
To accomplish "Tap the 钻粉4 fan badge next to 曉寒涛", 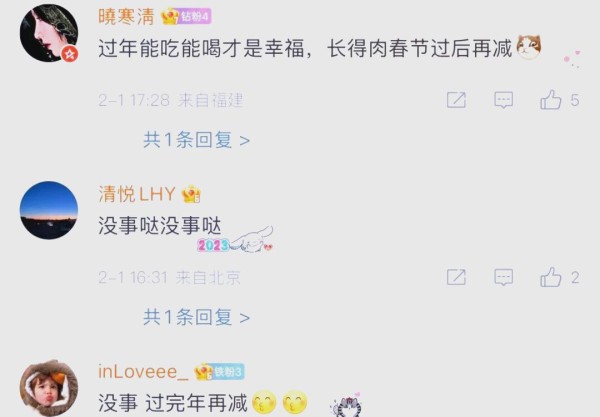I will [x=195, y=16].
